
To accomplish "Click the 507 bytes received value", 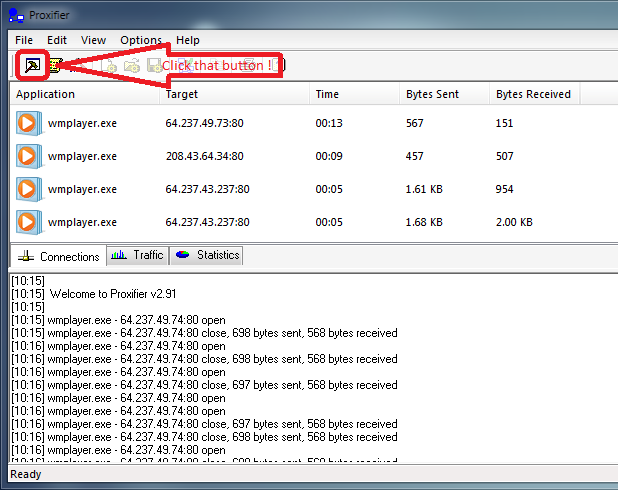I will (504, 156).
